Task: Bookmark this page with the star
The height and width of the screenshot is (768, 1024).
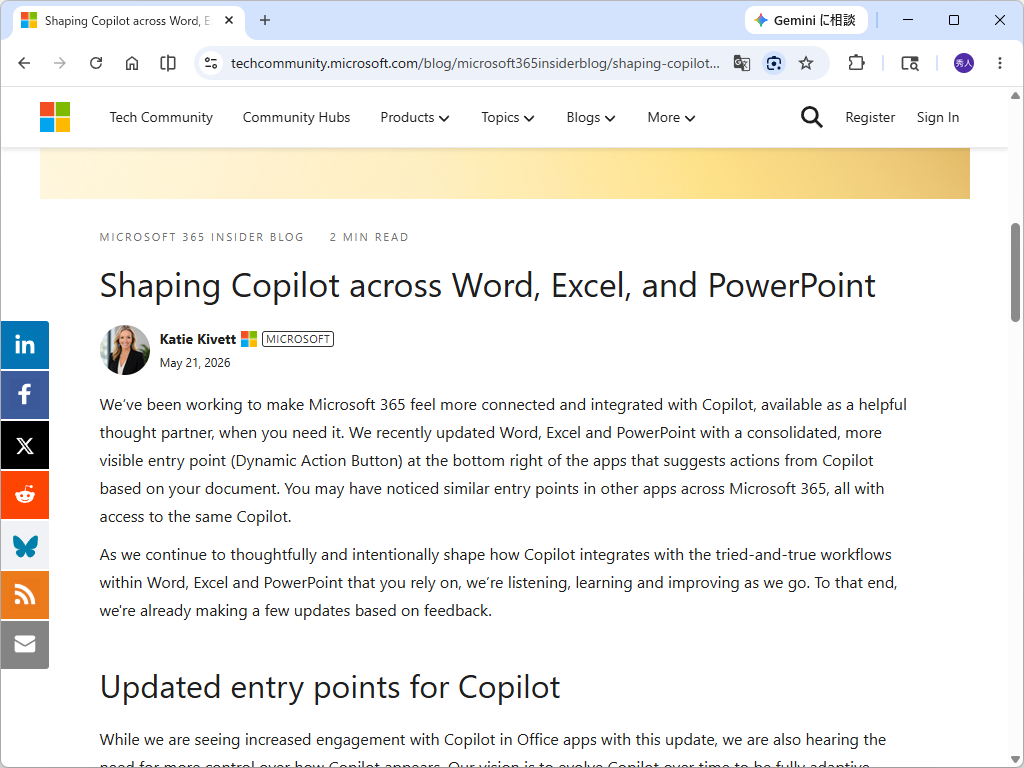Action: 806,63
